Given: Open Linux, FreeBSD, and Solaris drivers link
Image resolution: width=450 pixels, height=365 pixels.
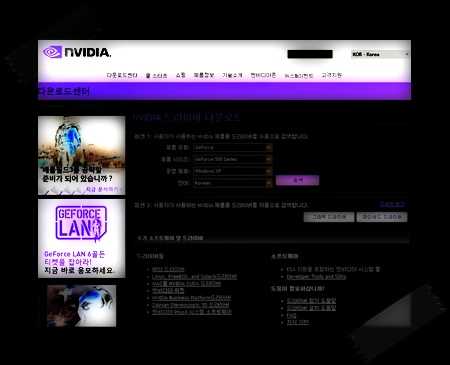Looking at the screenshot, I should point(194,277).
